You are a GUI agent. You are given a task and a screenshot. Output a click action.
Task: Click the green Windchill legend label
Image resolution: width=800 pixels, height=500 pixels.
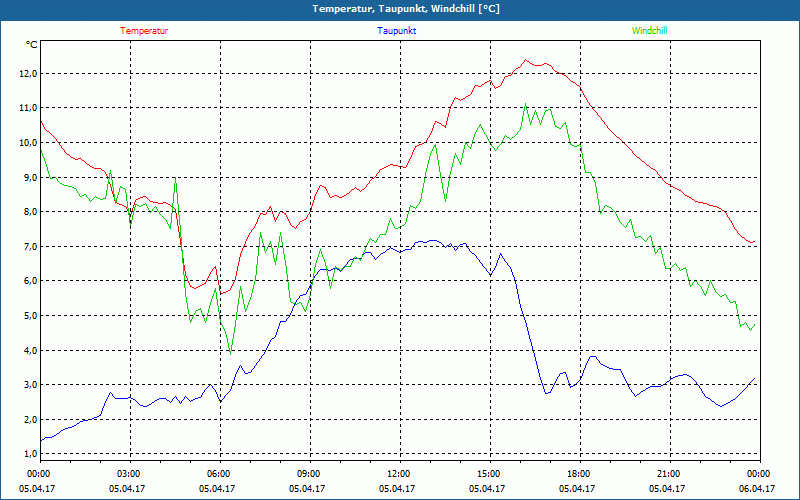coord(649,31)
